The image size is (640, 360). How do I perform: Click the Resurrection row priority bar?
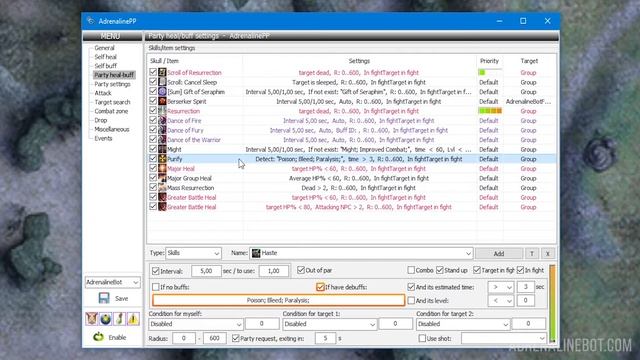point(490,111)
